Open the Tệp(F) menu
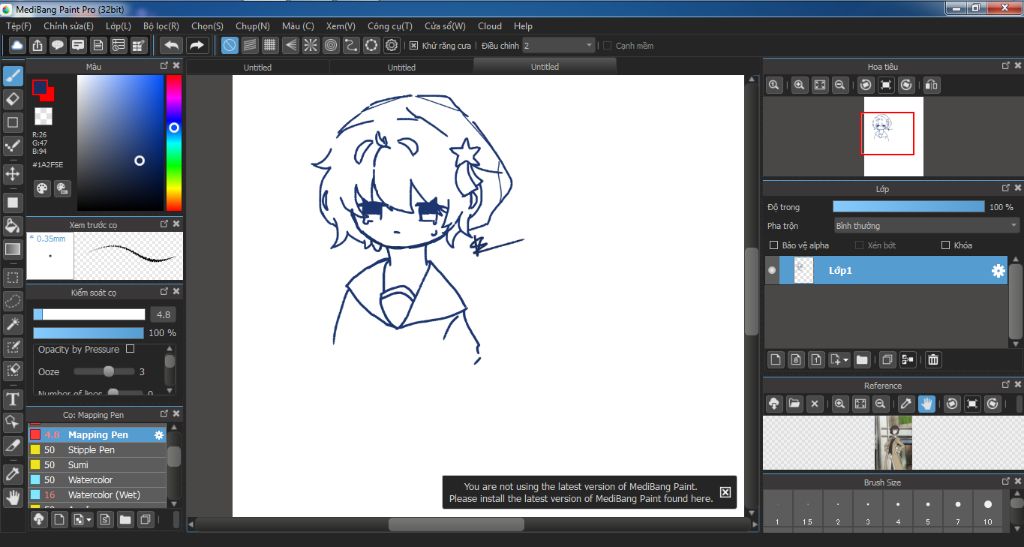This screenshot has height=547, width=1024. 19,26
